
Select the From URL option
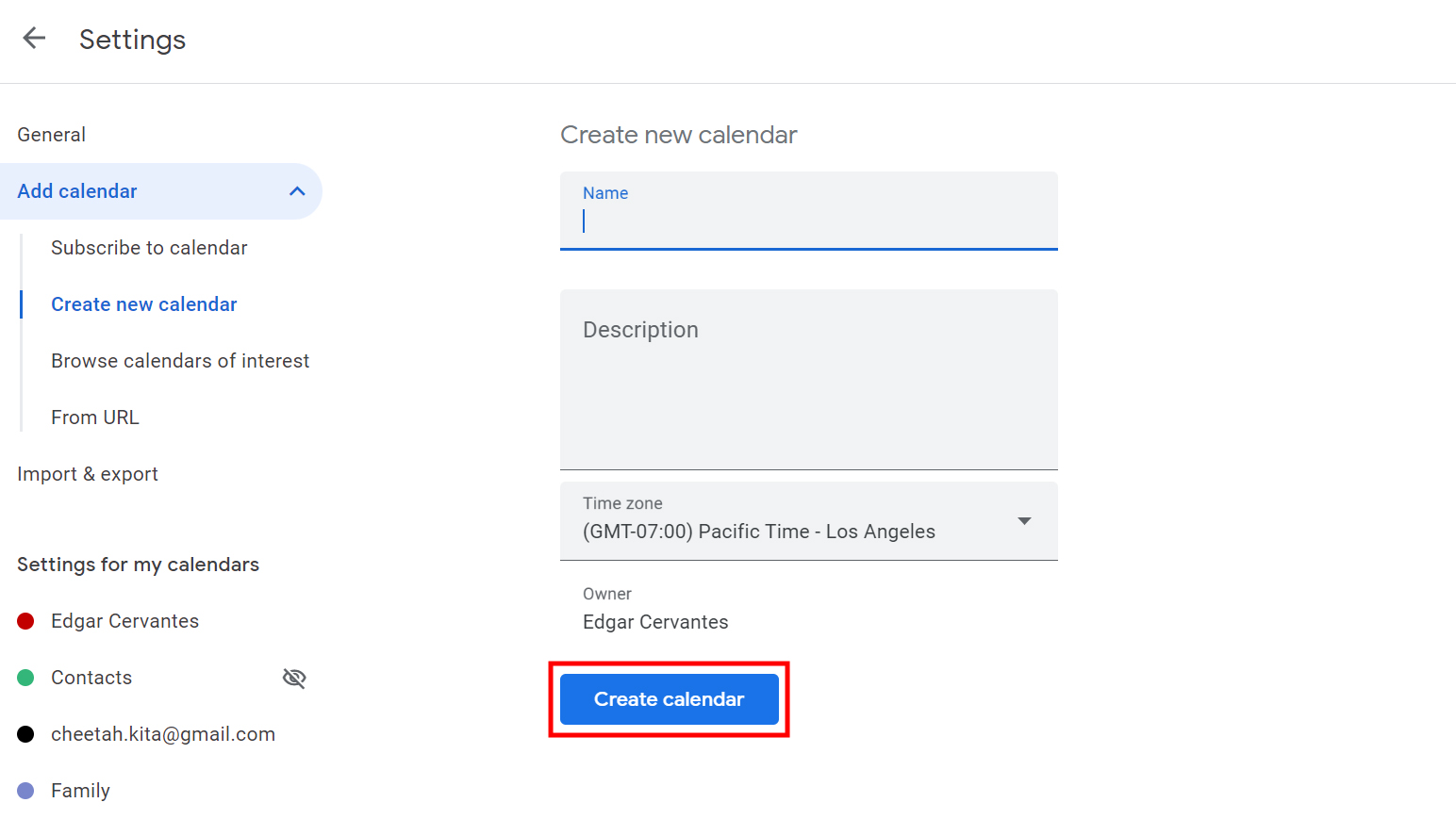94,418
